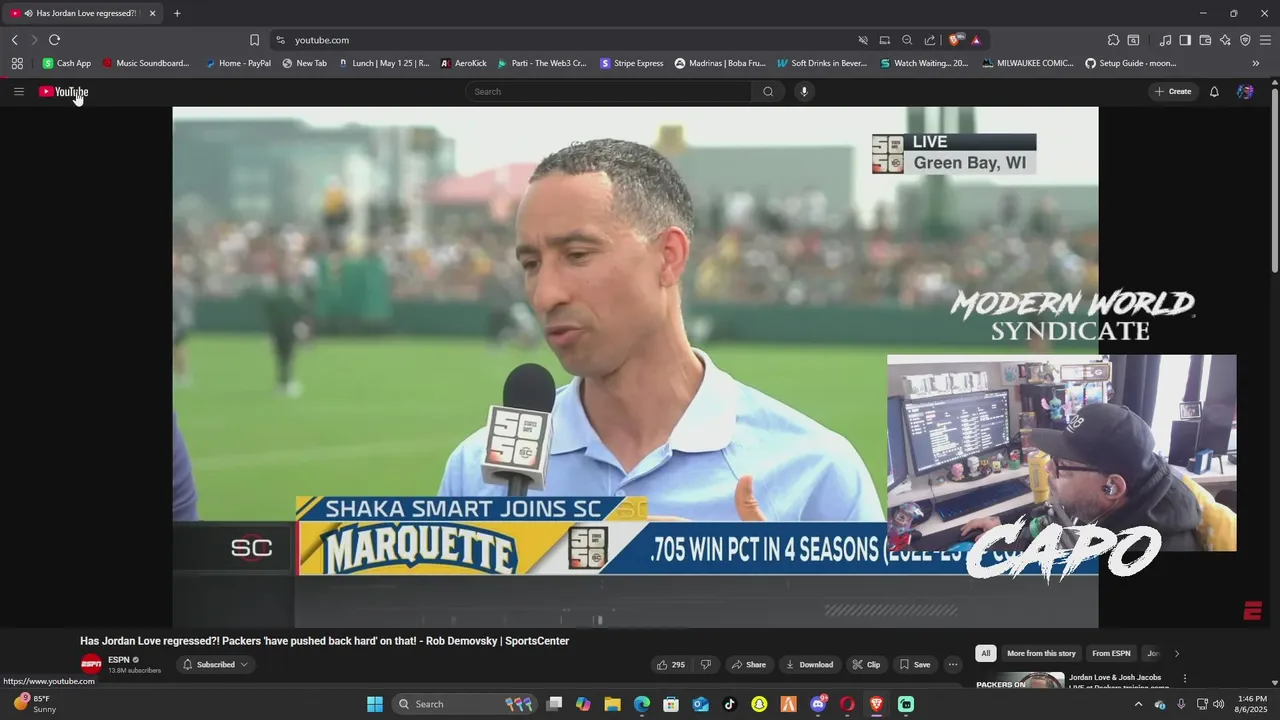The width and height of the screenshot is (1280, 720).
Task: Open a new browser tab
Action: click(x=177, y=13)
